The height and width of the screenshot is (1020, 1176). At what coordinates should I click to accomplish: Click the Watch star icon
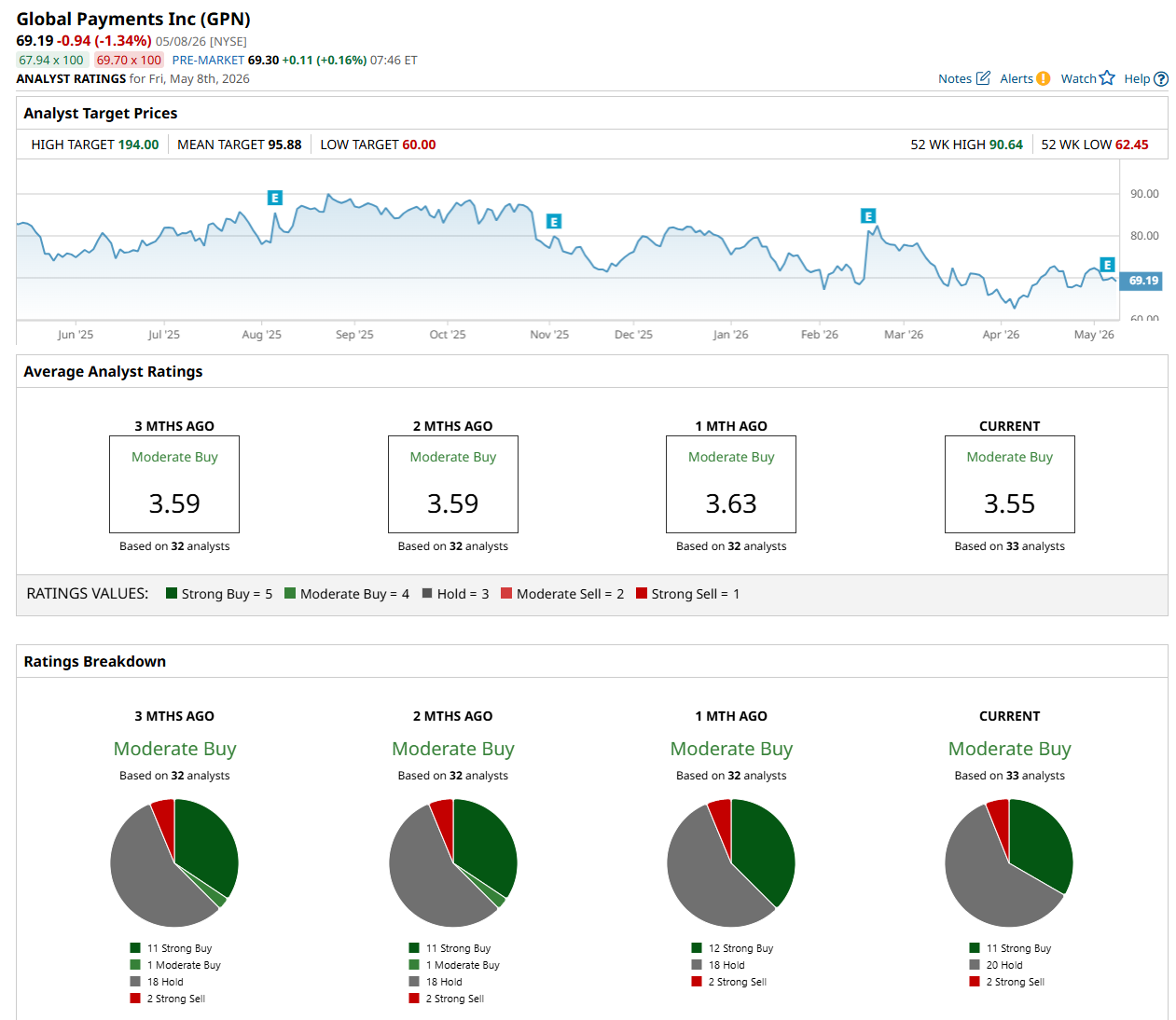[x=1107, y=77]
